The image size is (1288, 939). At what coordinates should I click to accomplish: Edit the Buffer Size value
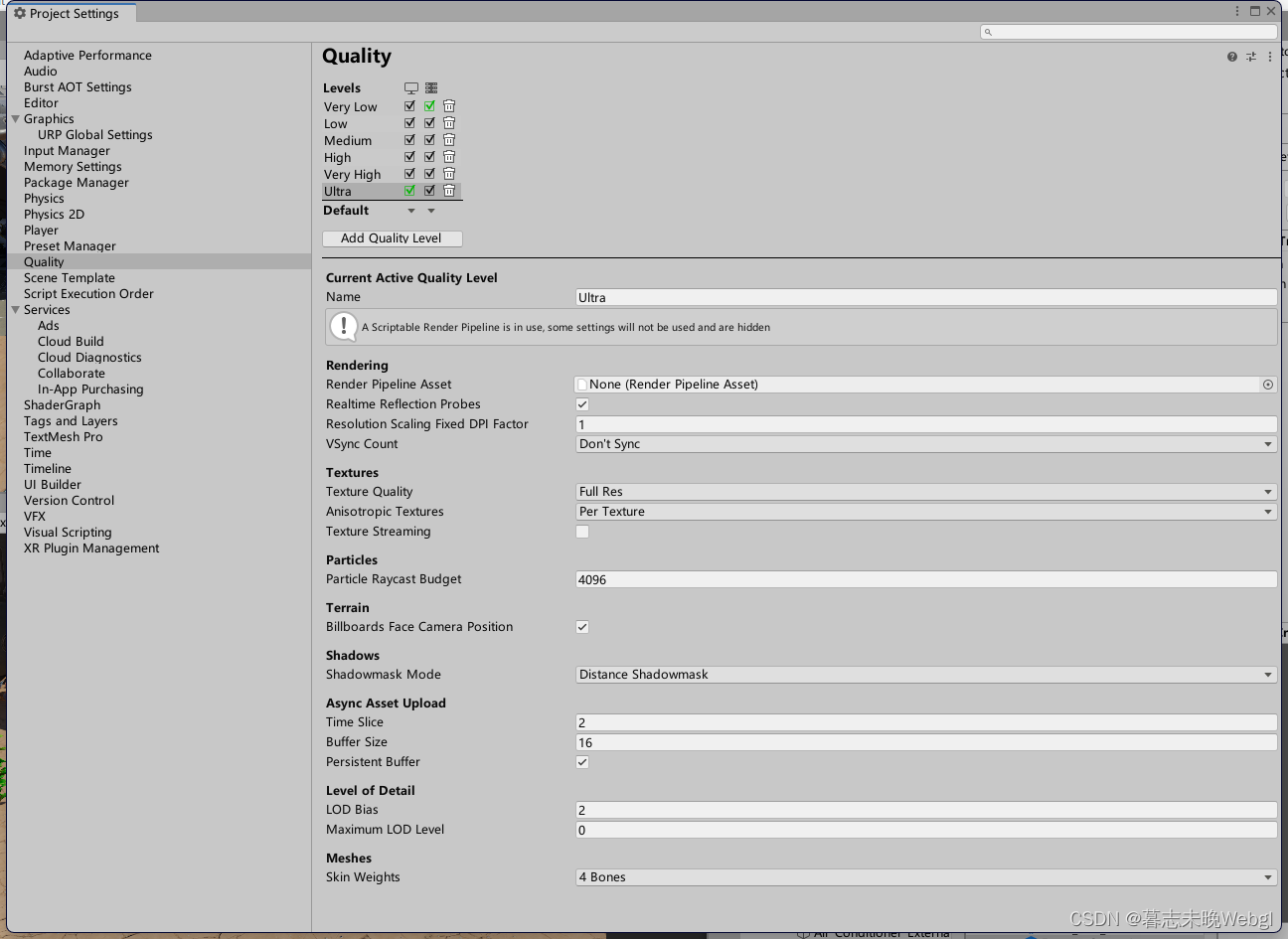pyautogui.click(x=926, y=742)
